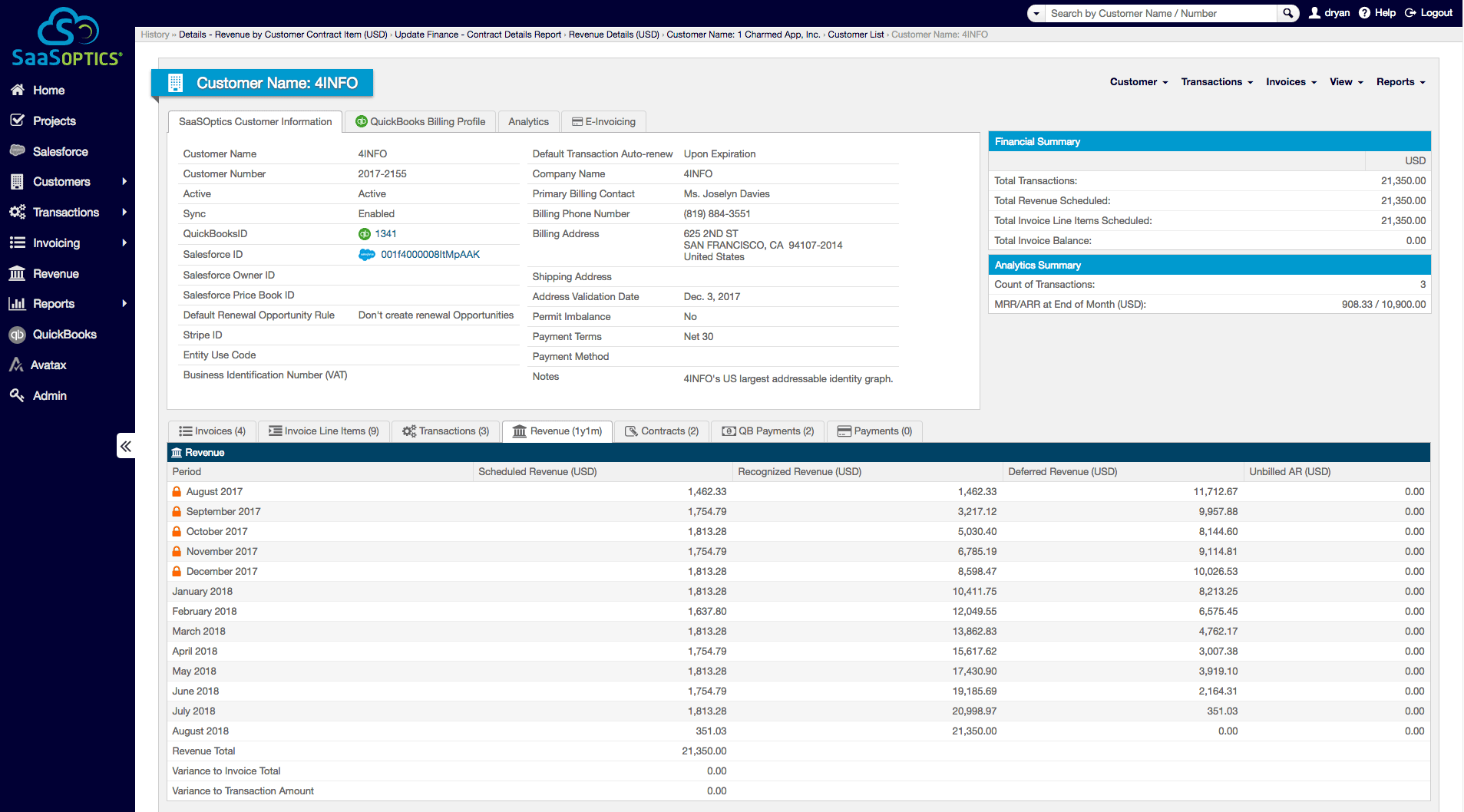Image resolution: width=1464 pixels, height=812 pixels.
Task: Open Projects in the sidebar
Action: coord(54,121)
